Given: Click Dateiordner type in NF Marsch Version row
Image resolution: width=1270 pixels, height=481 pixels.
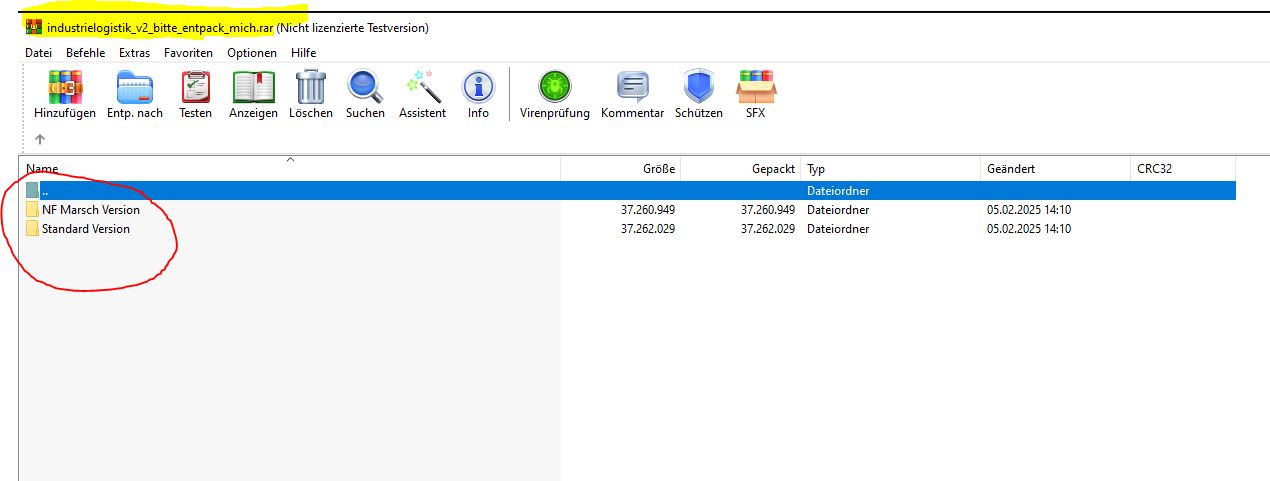Looking at the screenshot, I should pyautogui.click(x=838, y=210).
